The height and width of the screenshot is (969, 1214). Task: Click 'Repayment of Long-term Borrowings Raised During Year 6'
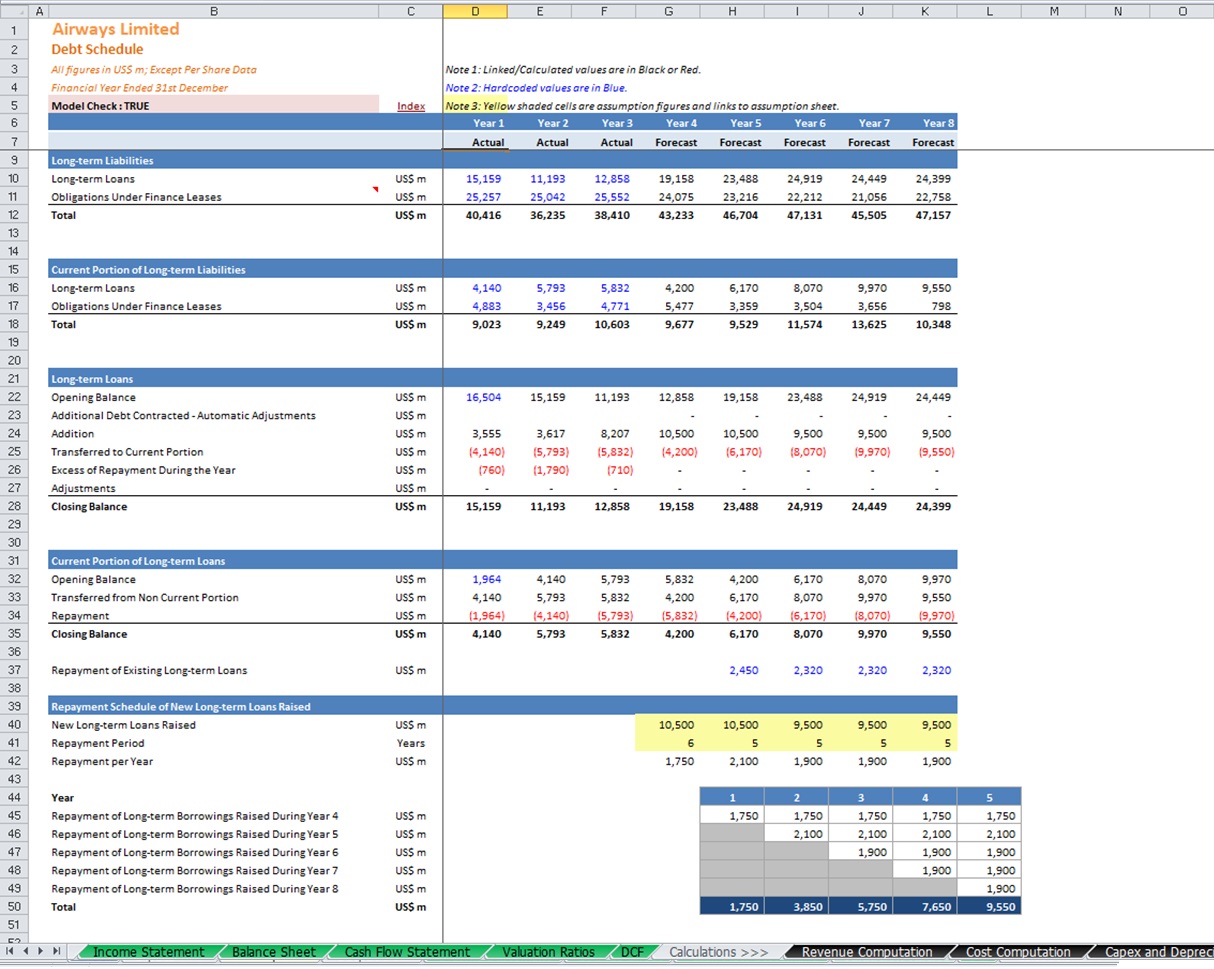(194, 853)
